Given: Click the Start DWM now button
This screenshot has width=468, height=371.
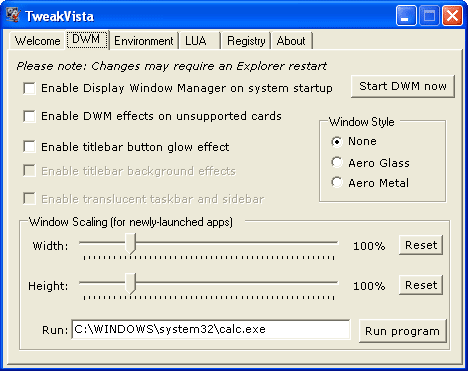Looking at the screenshot, I should pos(403,86).
